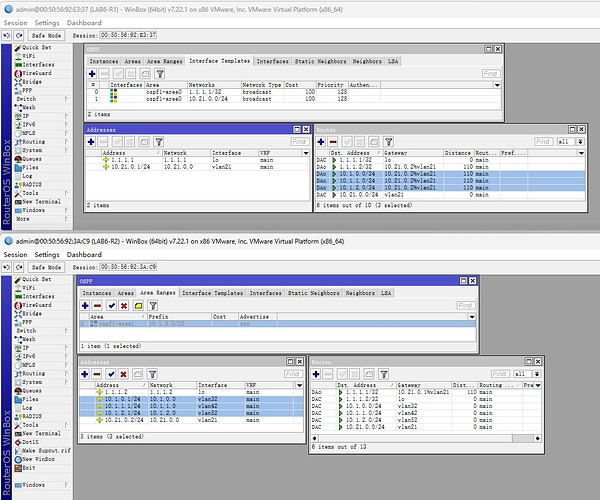Image resolution: width=600 pixels, height=500 pixels.
Task: Switch to Instances tab in LAB6-R1 OSPF
Action: pos(104,61)
